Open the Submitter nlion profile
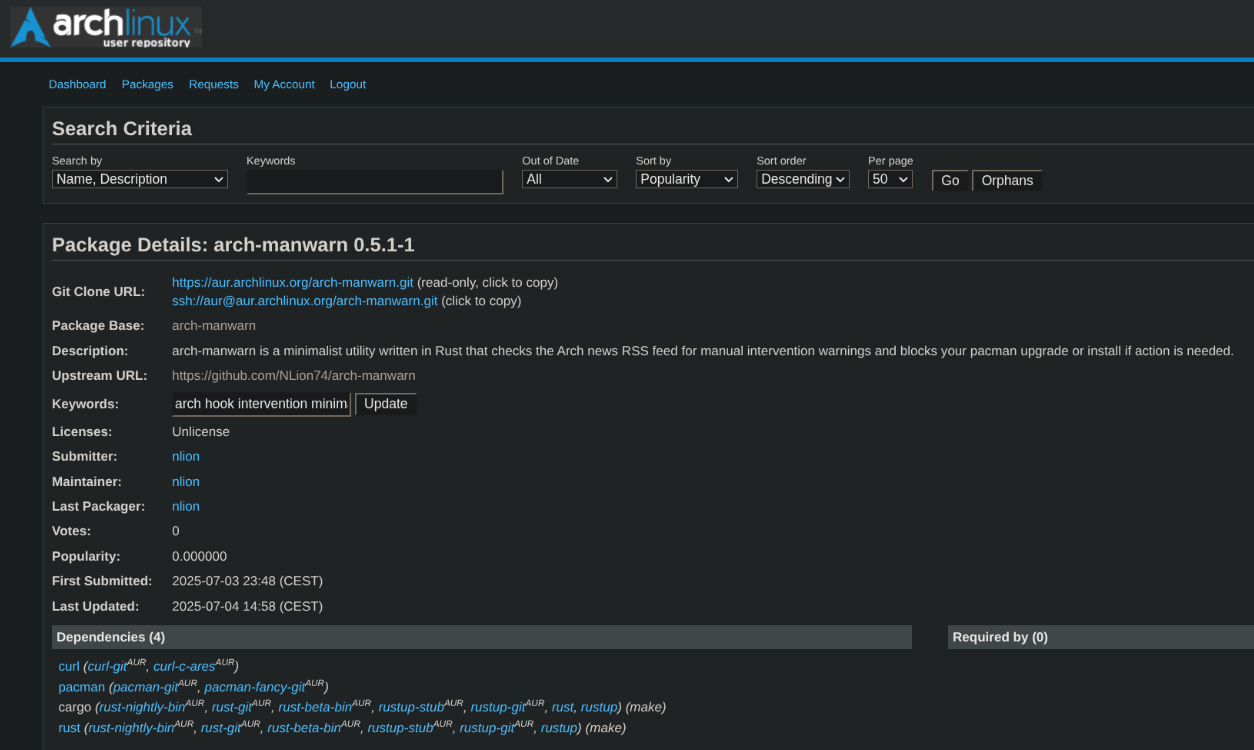1254x750 pixels. 186,457
